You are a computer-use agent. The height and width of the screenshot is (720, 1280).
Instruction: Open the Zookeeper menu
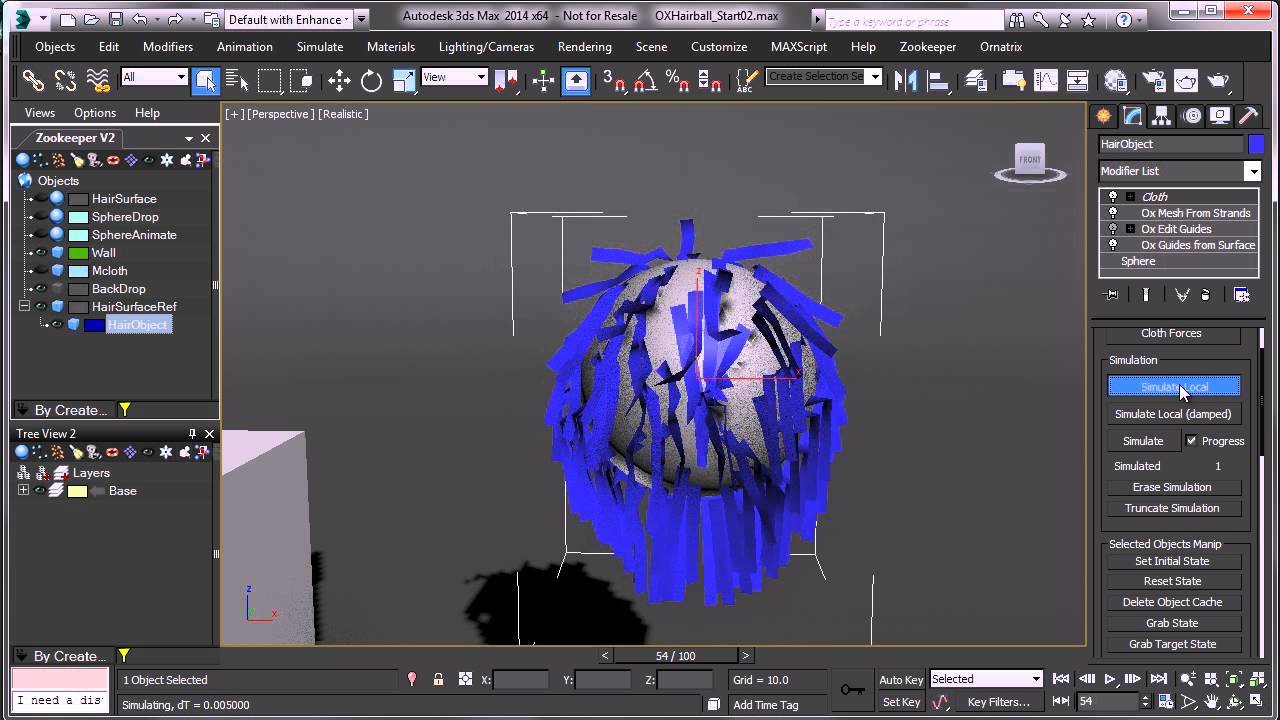tap(930, 47)
